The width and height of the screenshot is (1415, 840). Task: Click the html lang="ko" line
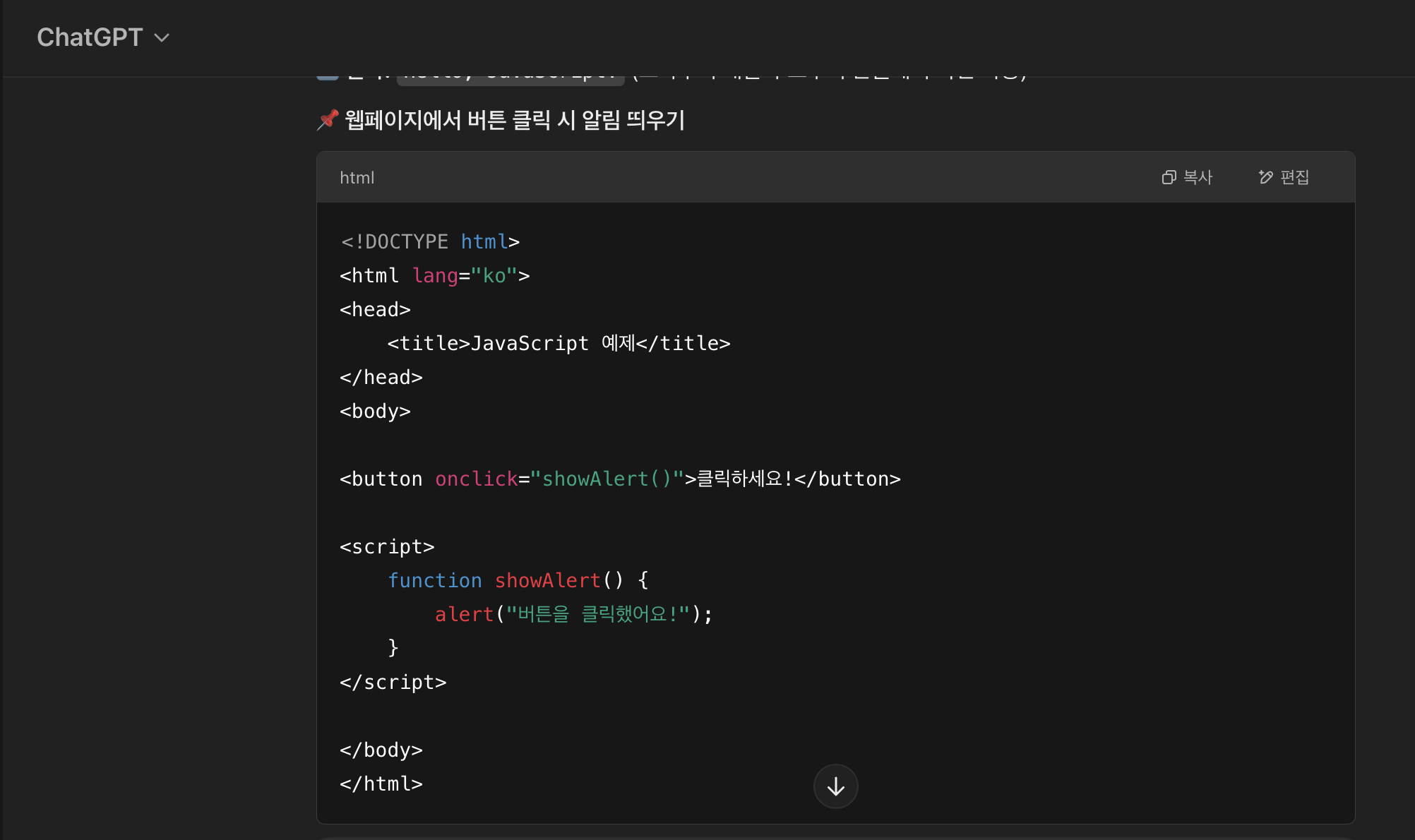(434, 276)
